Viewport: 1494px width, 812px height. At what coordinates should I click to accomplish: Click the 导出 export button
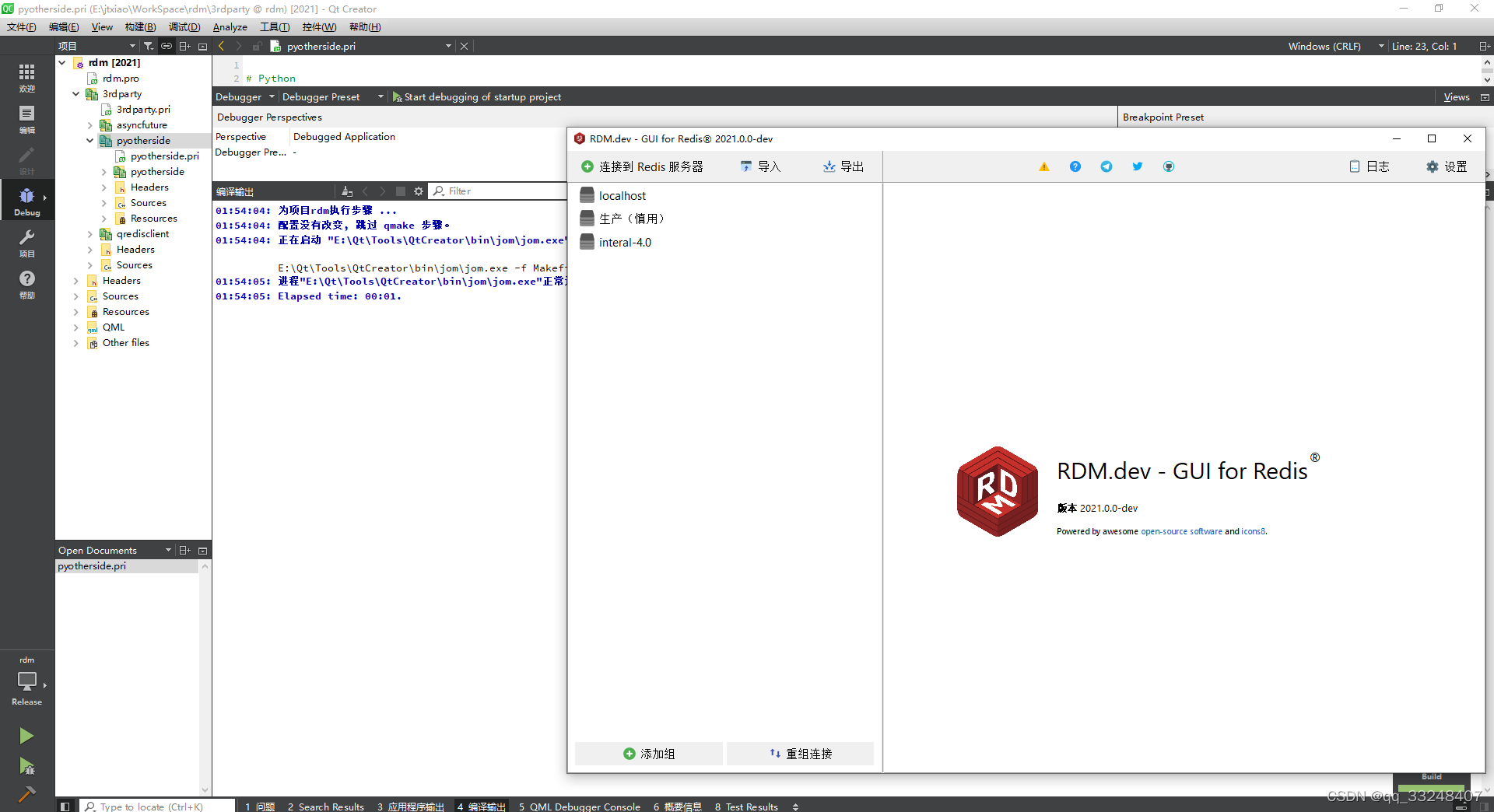coord(843,166)
